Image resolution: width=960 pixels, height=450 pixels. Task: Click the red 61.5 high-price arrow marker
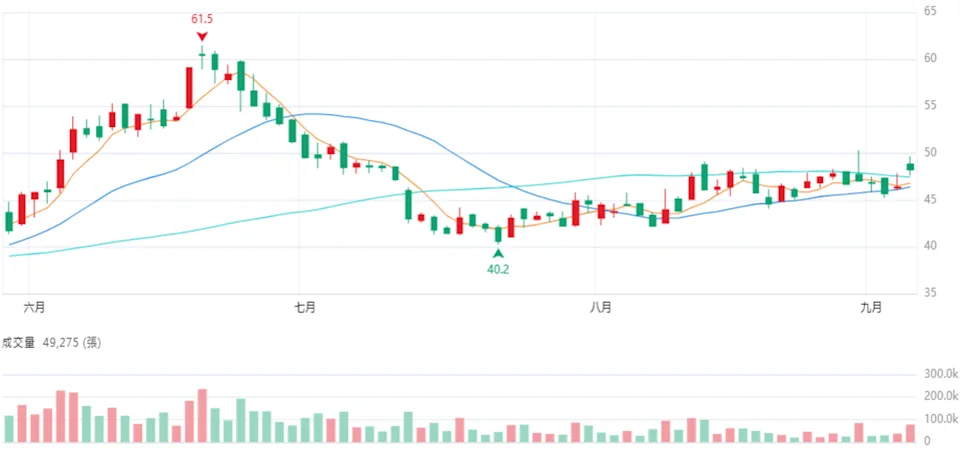click(202, 37)
